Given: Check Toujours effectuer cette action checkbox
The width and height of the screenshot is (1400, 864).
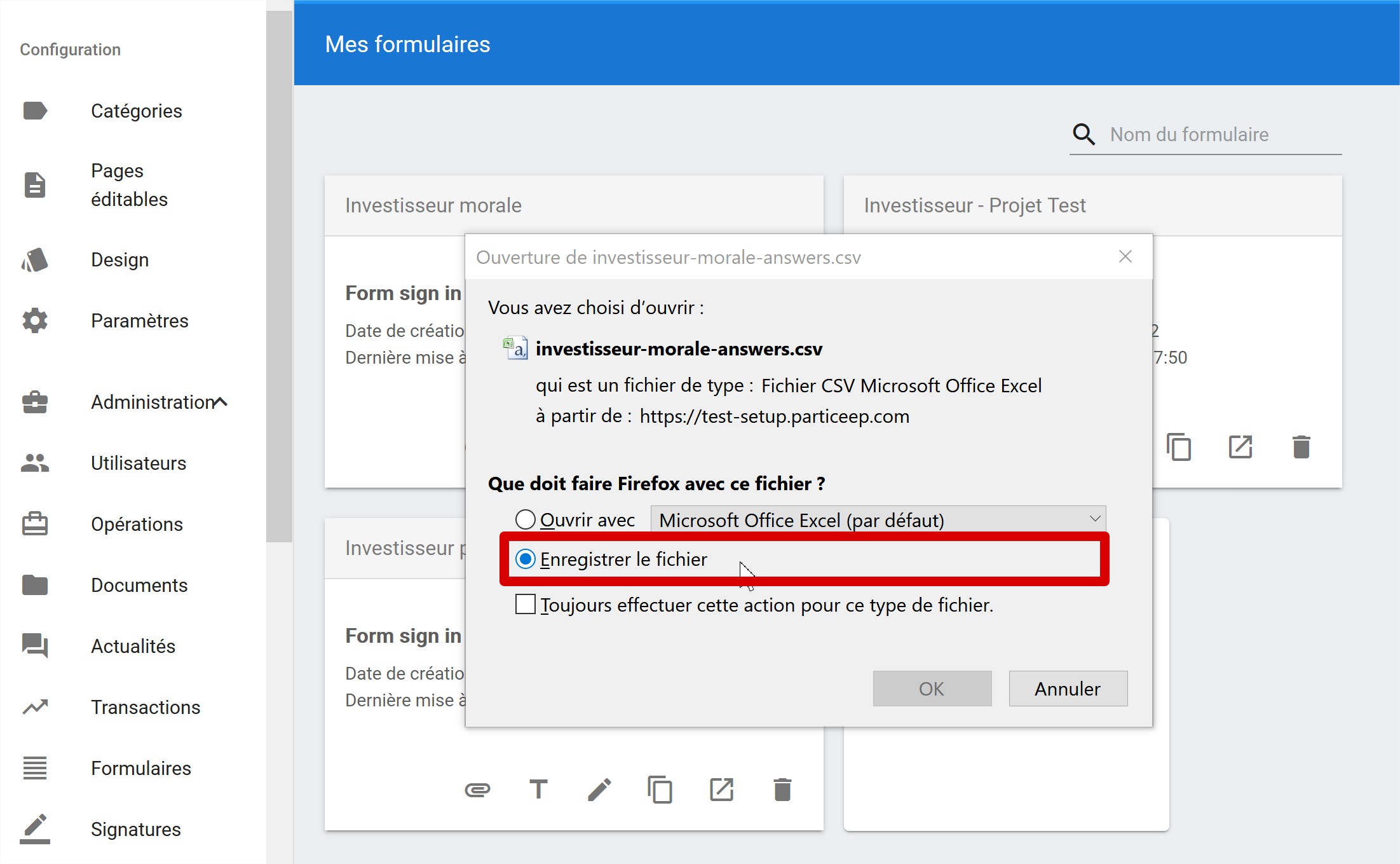Looking at the screenshot, I should 526,604.
